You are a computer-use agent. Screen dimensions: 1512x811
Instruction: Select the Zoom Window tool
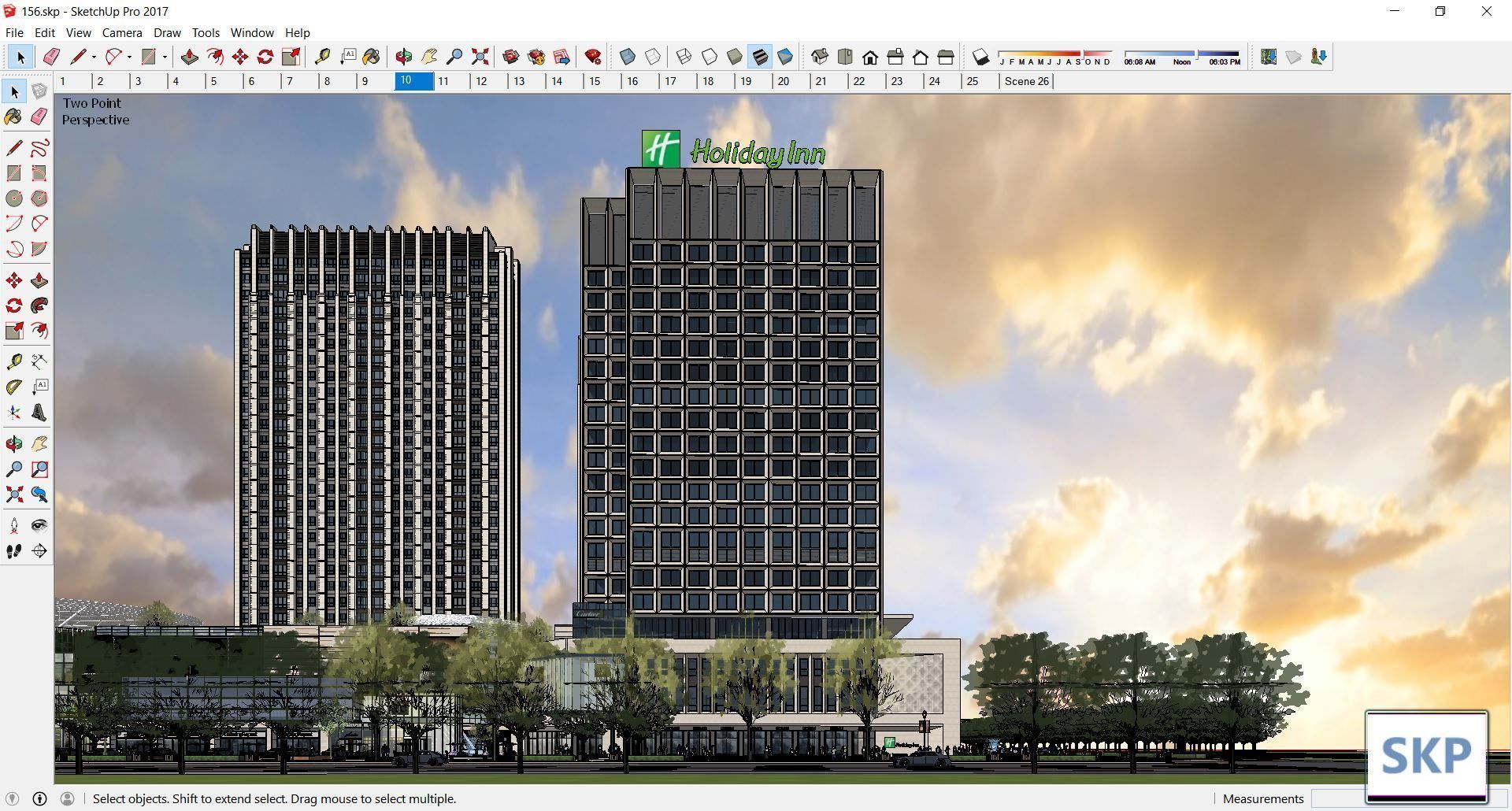click(x=39, y=469)
